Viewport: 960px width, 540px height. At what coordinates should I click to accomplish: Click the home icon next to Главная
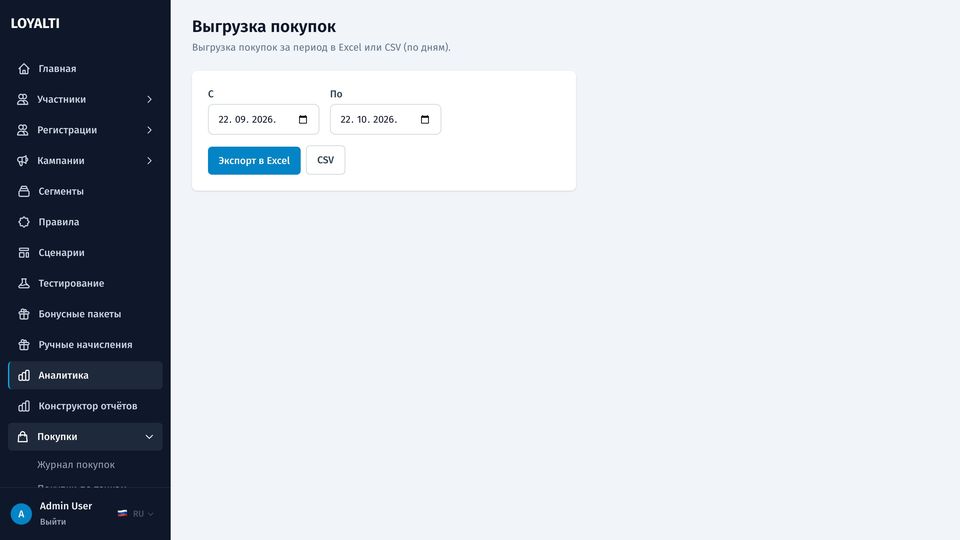[x=24, y=69]
